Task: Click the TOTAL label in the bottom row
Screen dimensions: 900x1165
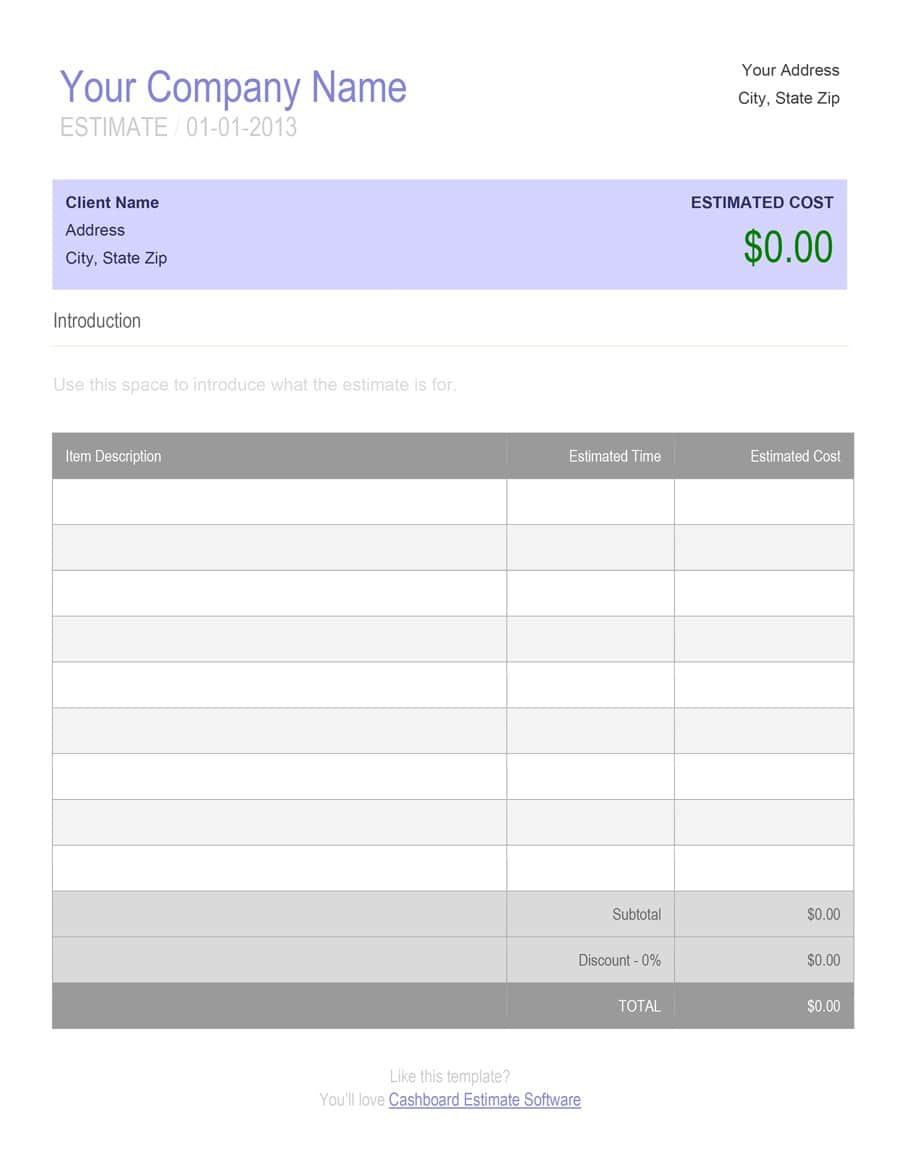Action: click(x=639, y=1006)
